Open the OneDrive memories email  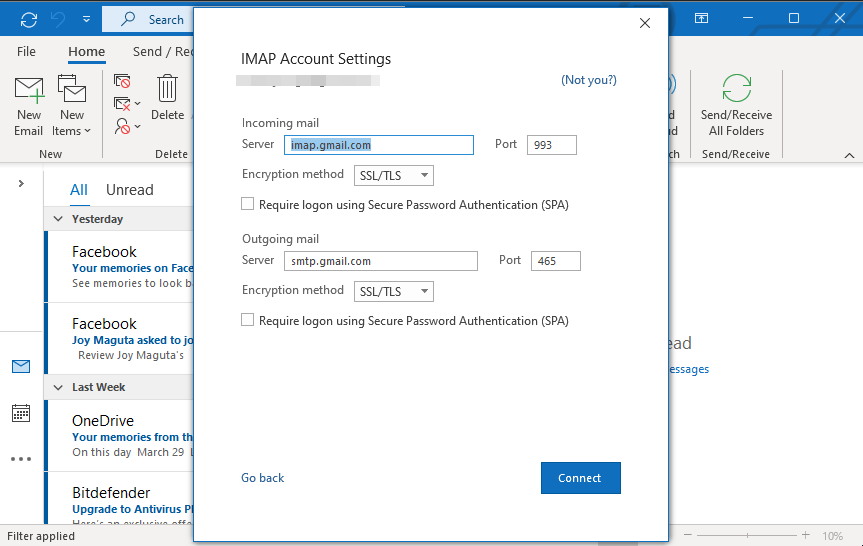[x=119, y=436]
